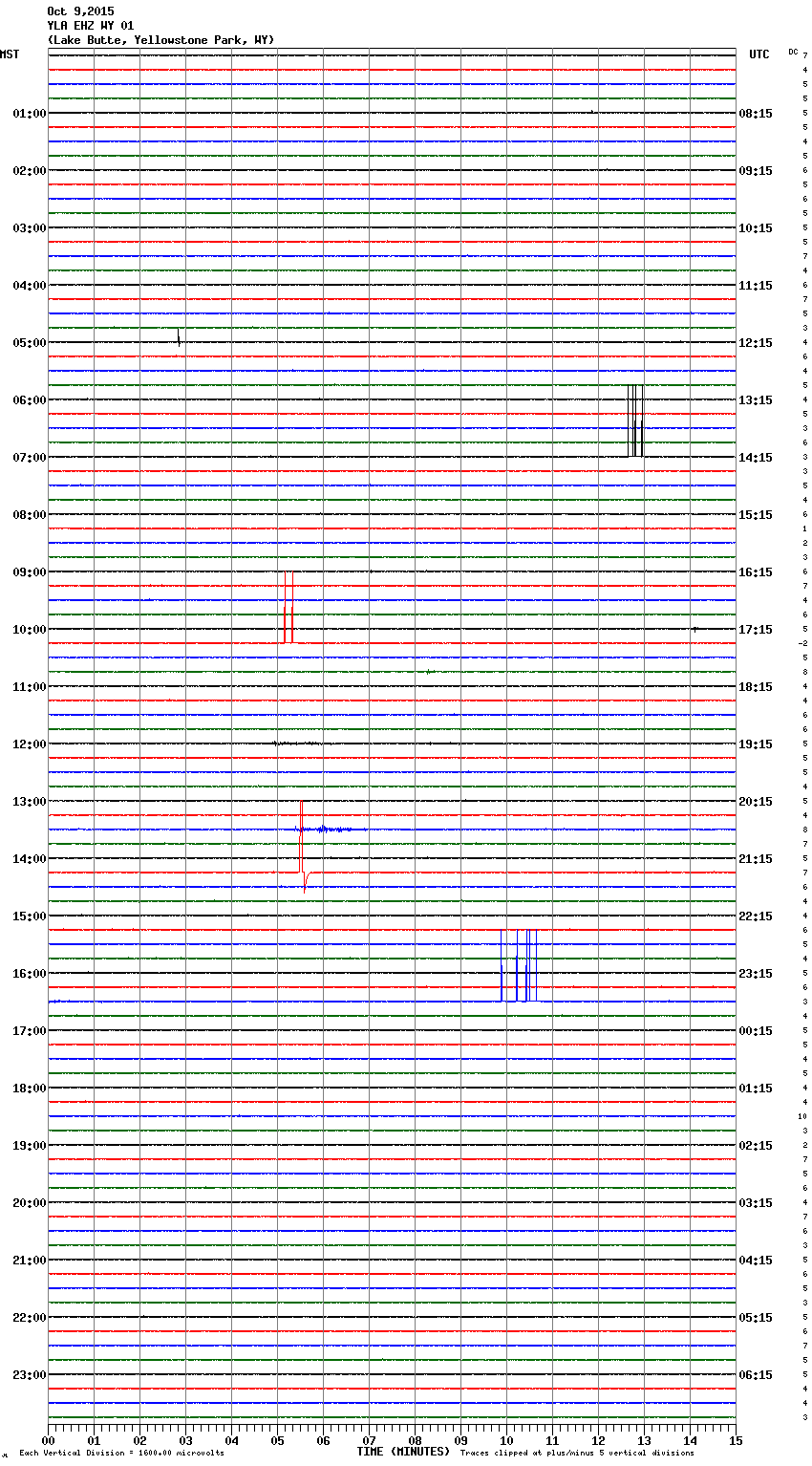Select the 18:00 MST time label

coord(30,1089)
